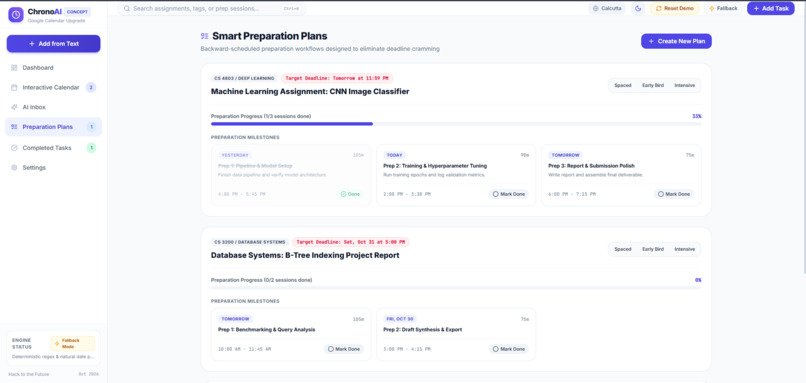Toggle the Done status on Pipeline & Model Setup
Image resolution: width=806 pixels, height=383 pixels.
pos(351,194)
